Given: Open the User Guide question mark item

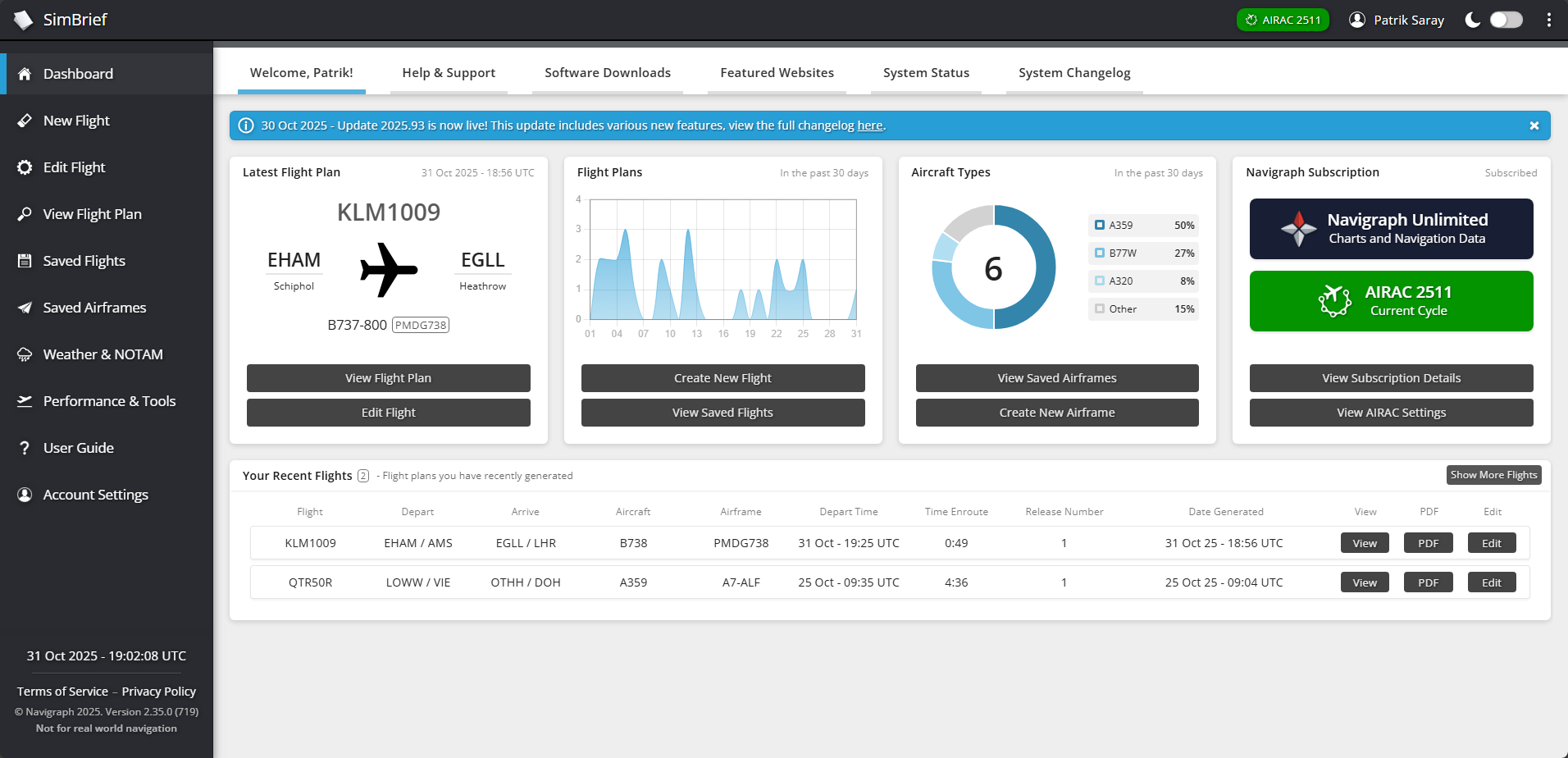Looking at the screenshot, I should coord(25,448).
